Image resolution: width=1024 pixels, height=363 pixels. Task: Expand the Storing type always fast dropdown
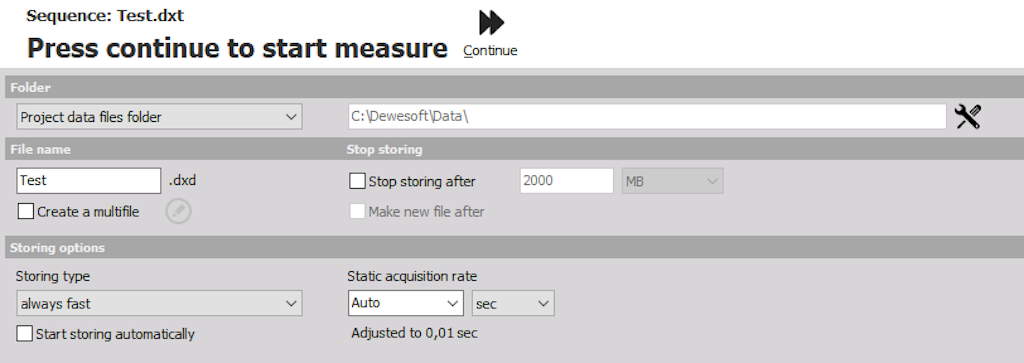point(159,304)
